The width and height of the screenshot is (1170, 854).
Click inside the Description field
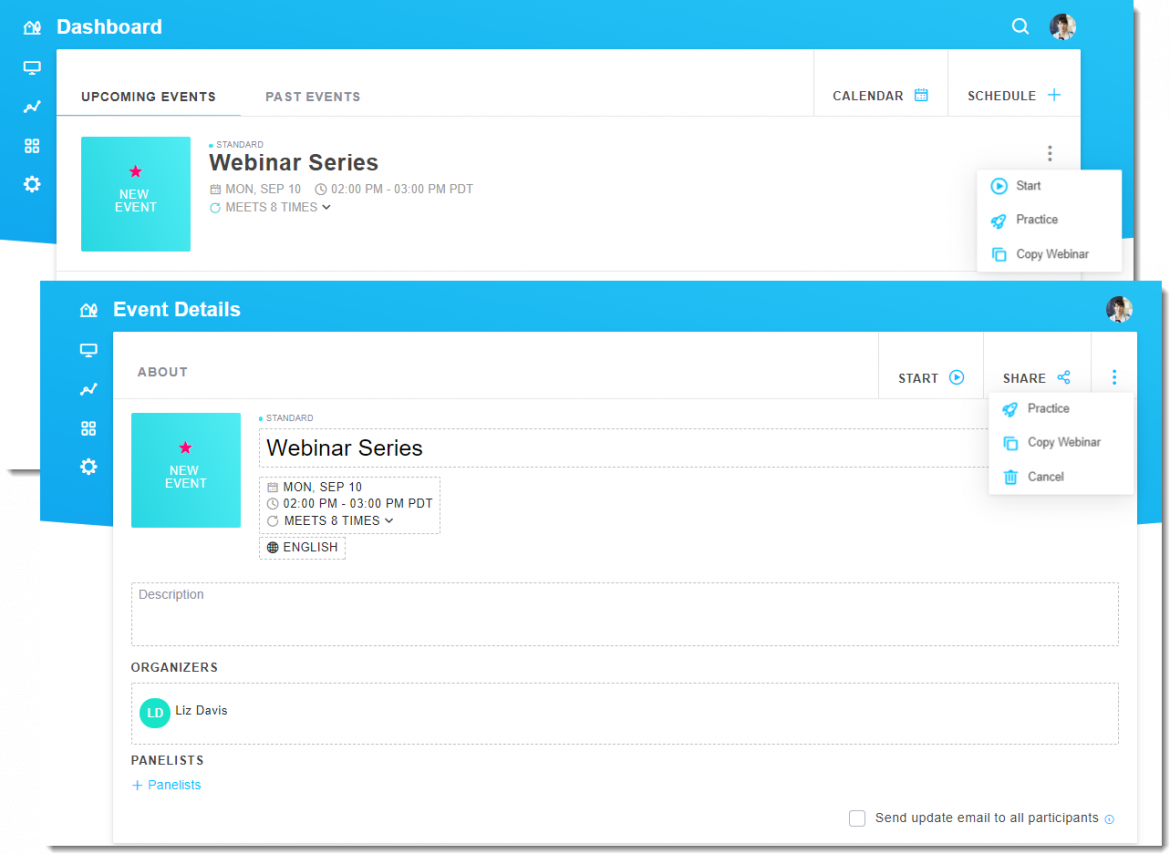(624, 612)
